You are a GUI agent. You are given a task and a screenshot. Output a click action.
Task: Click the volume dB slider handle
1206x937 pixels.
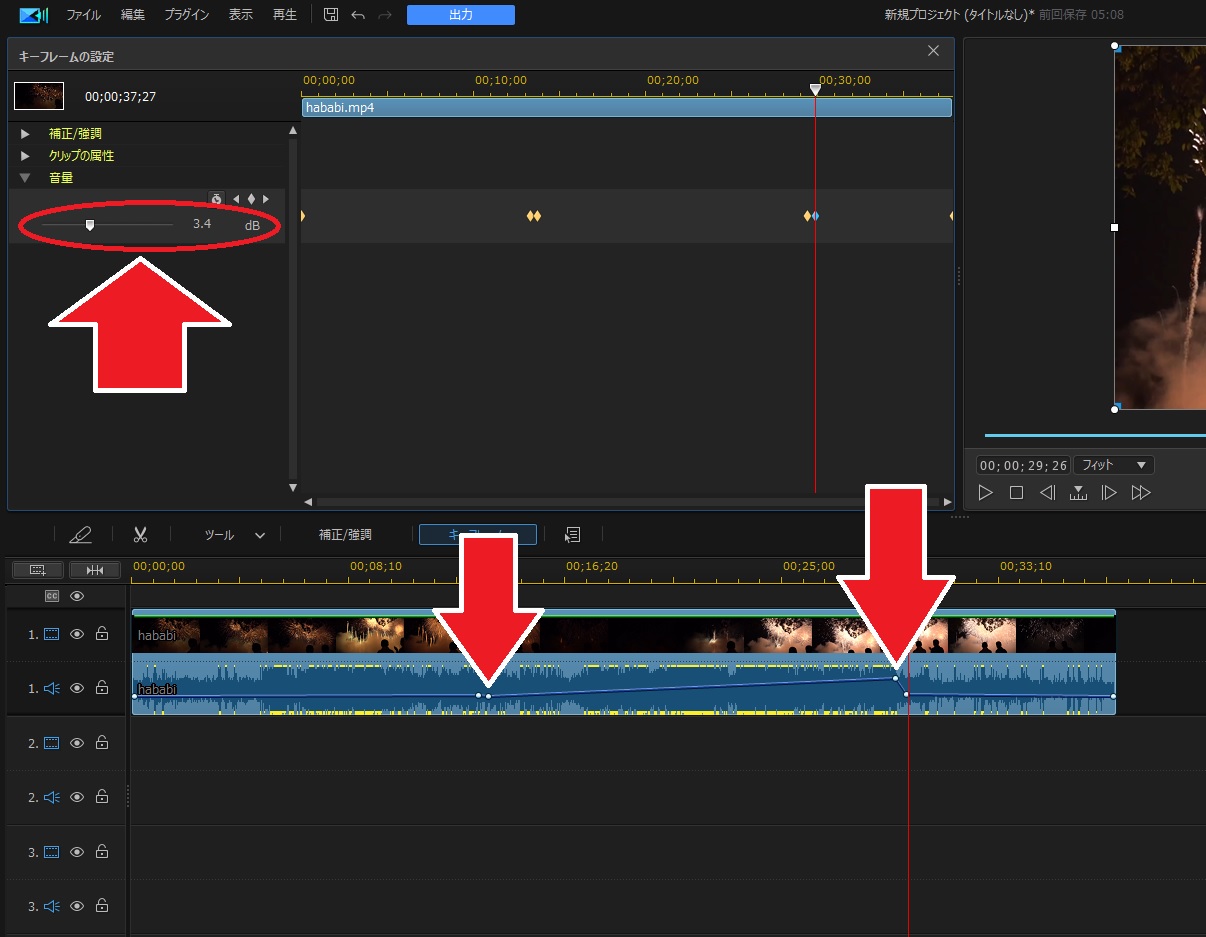(x=90, y=225)
